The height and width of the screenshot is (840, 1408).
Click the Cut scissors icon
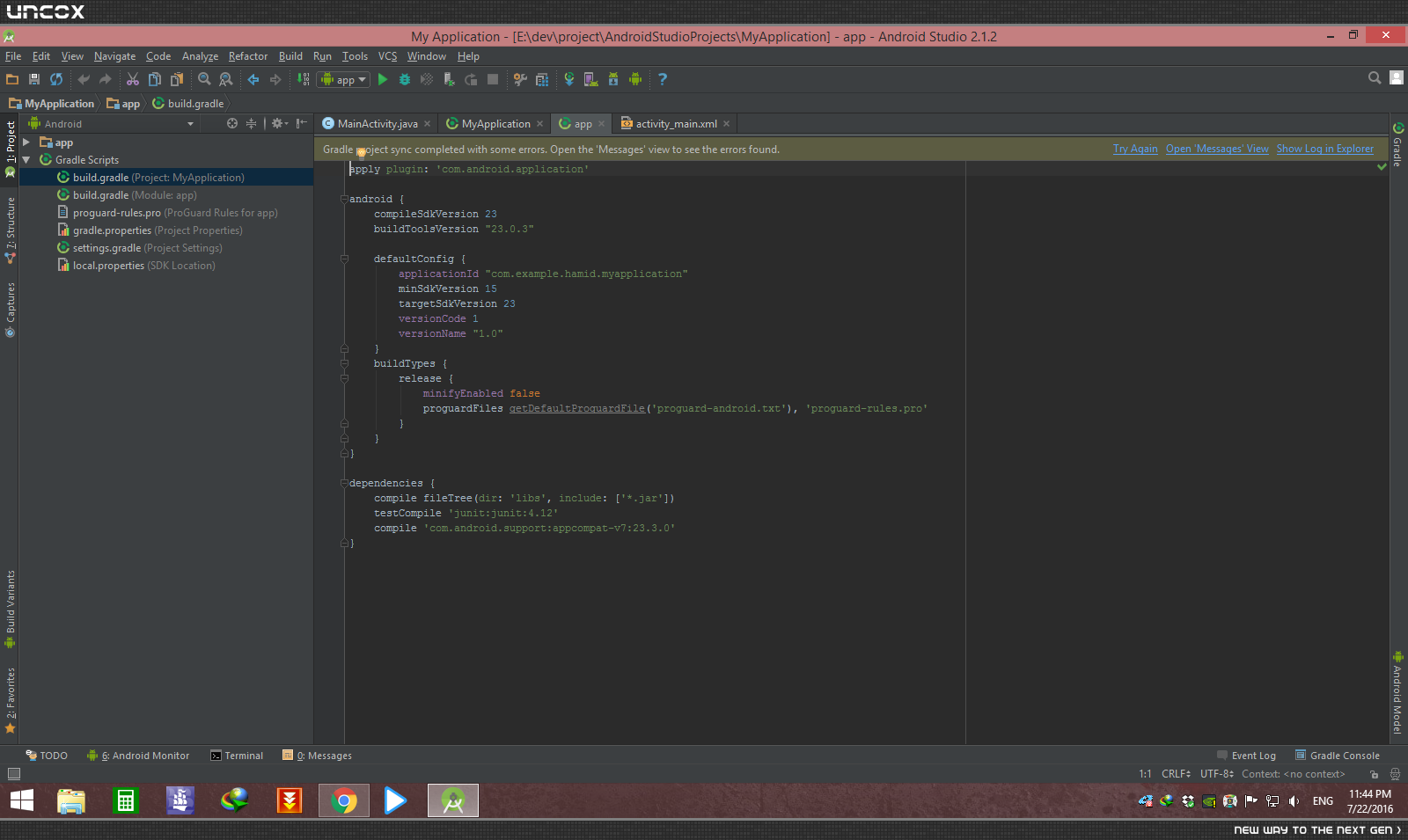click(x=133, y=79)
